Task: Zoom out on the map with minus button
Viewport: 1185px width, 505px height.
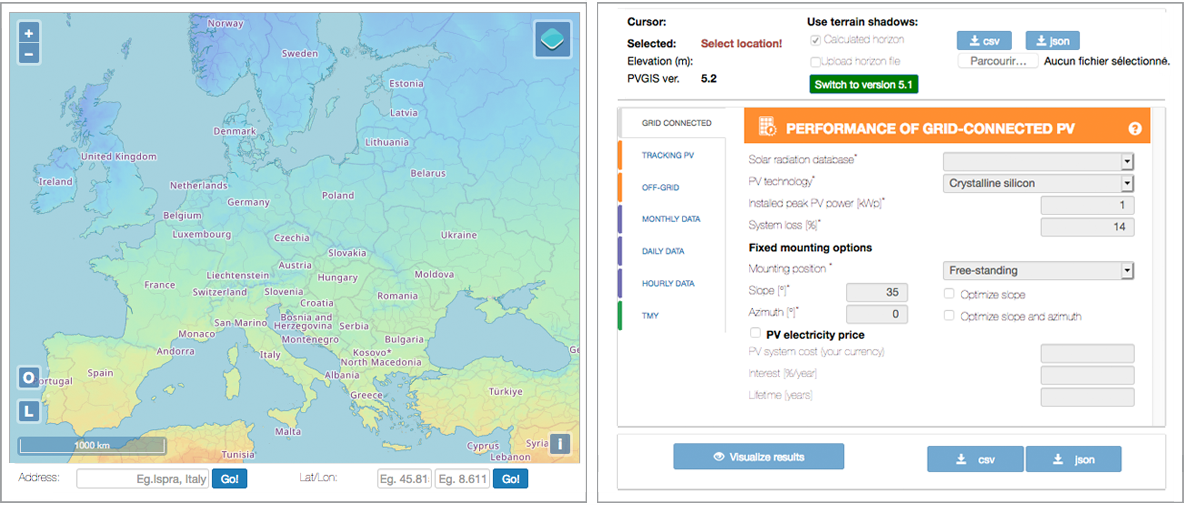Action: click(29, 53)
